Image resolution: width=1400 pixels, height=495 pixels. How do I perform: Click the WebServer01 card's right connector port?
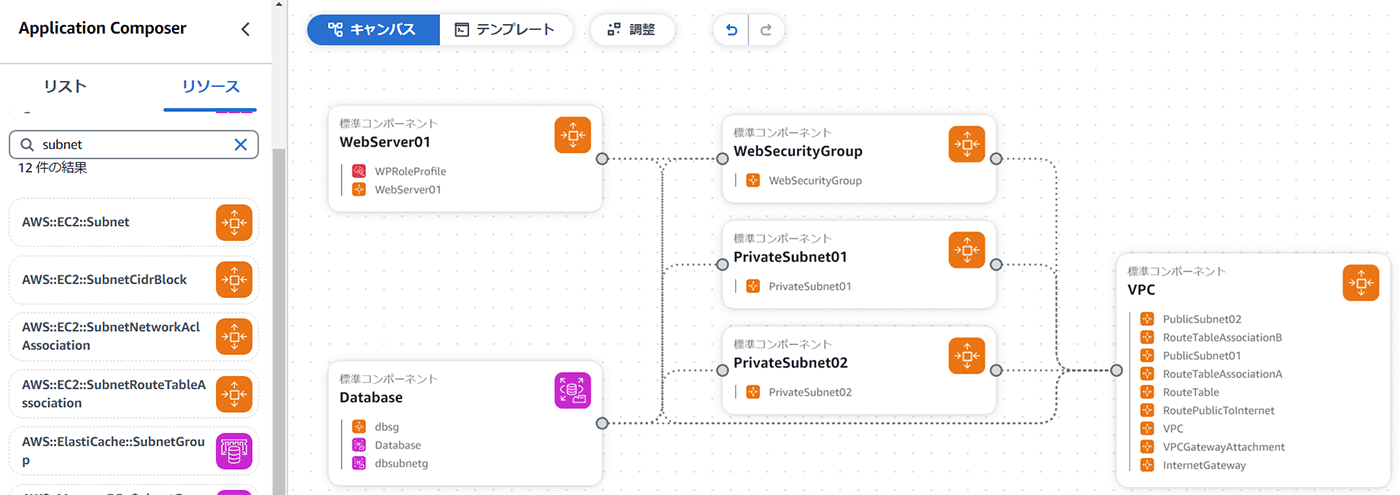[x=602, y=158]
